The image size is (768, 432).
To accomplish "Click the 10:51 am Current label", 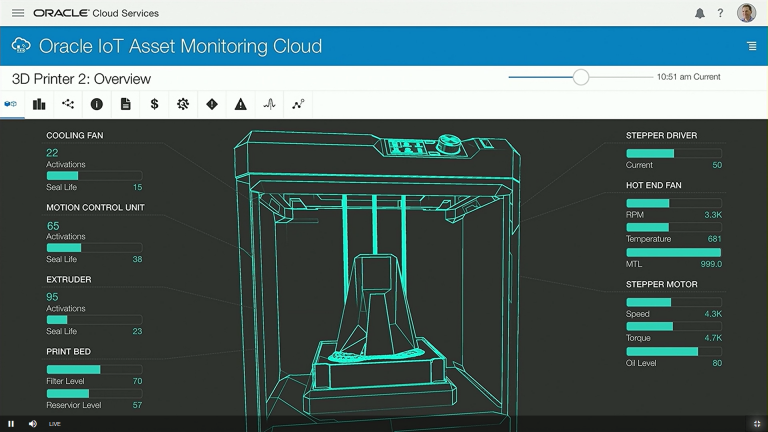I will pyautogui.click(x=688, y=77).
